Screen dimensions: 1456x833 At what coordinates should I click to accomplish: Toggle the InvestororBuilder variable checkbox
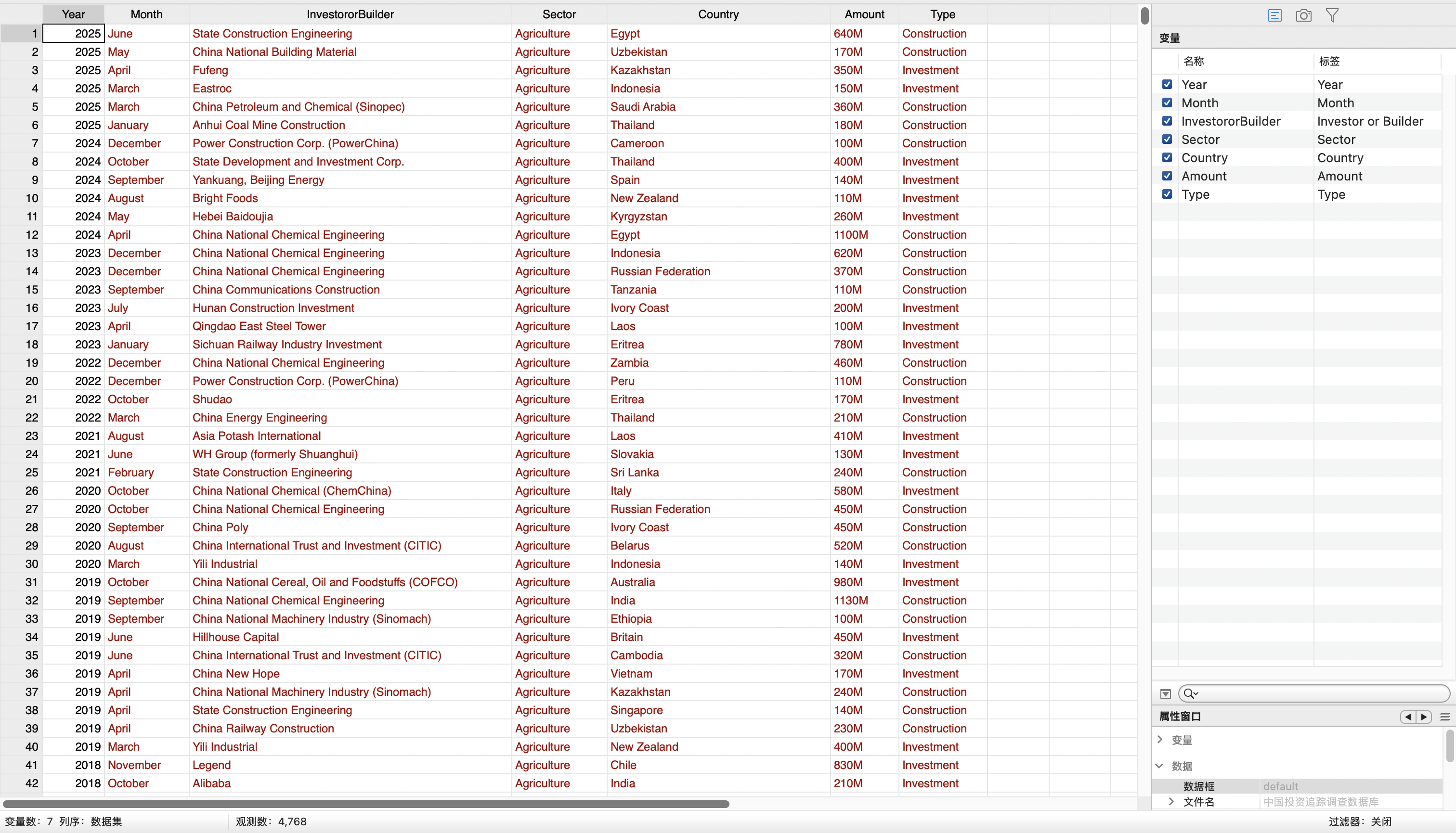(1167, 121)
